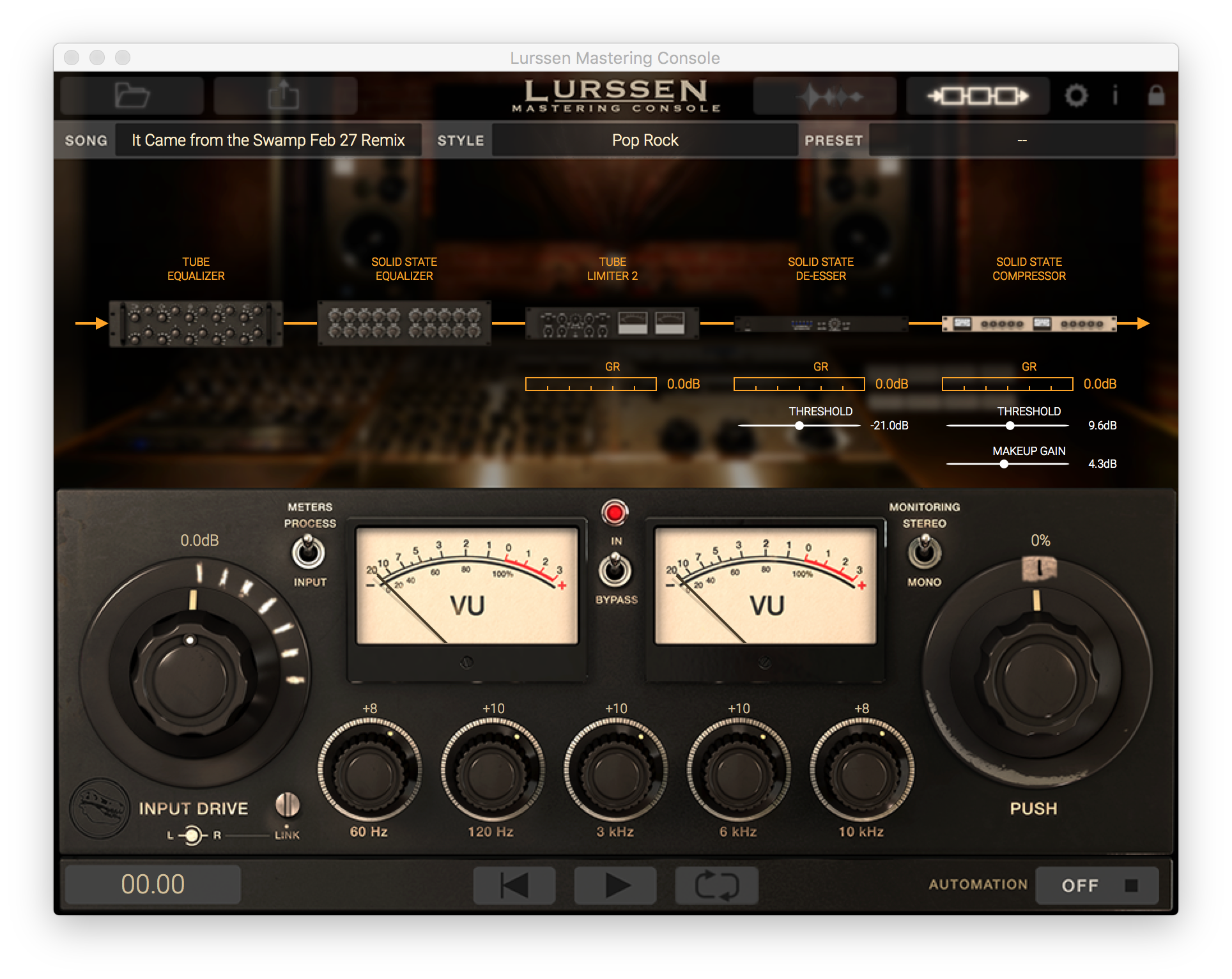Click the dinosaur skull logo badge
This screenshot has height=979, width=1232.
tap(100, 808)
